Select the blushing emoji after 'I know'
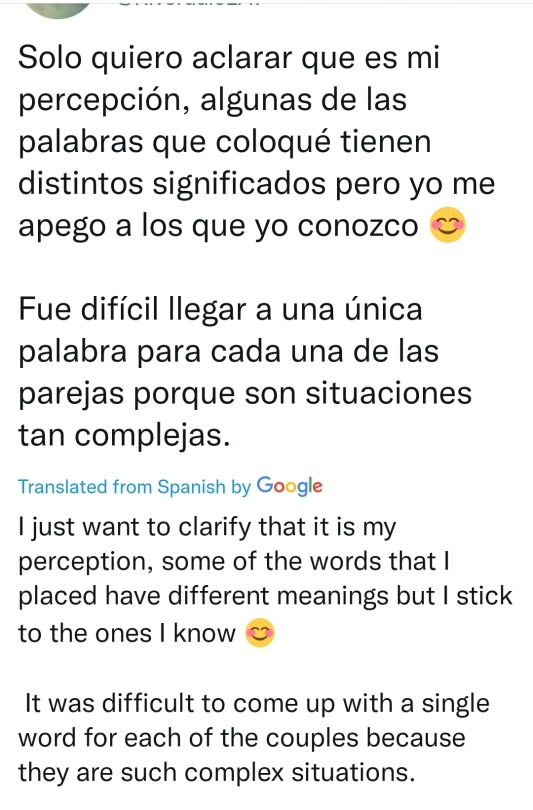 click(x=260, y=633)
